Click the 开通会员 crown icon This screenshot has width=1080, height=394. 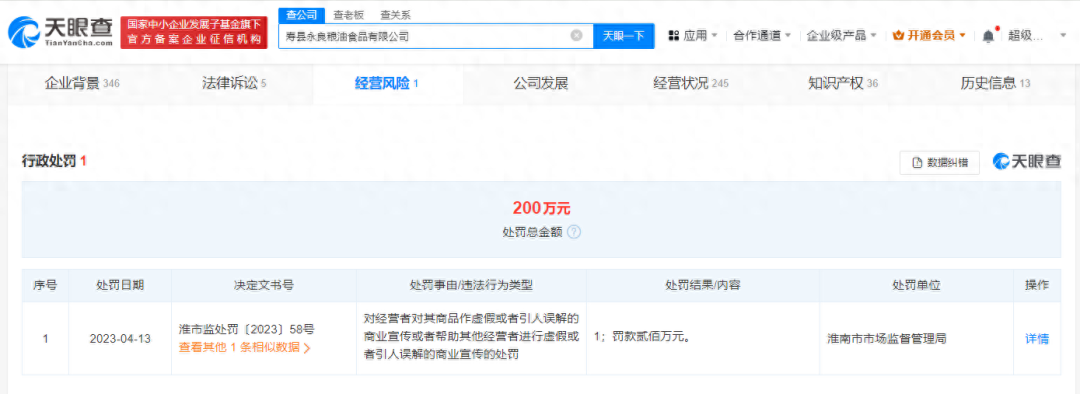click(x=898, y=35)
